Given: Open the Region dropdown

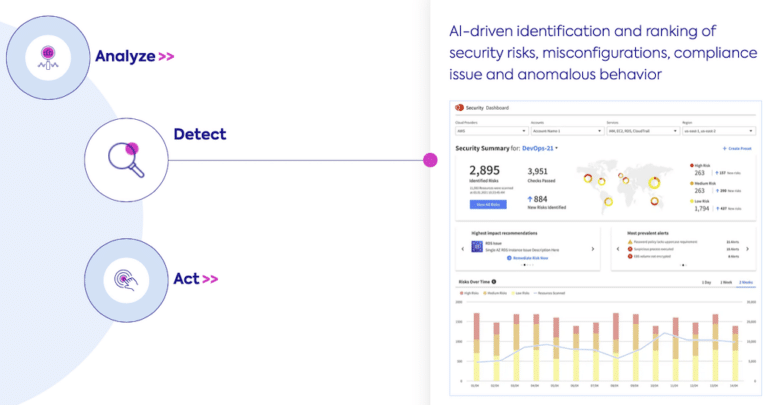Looking at the screenshot, I should 719,131.
